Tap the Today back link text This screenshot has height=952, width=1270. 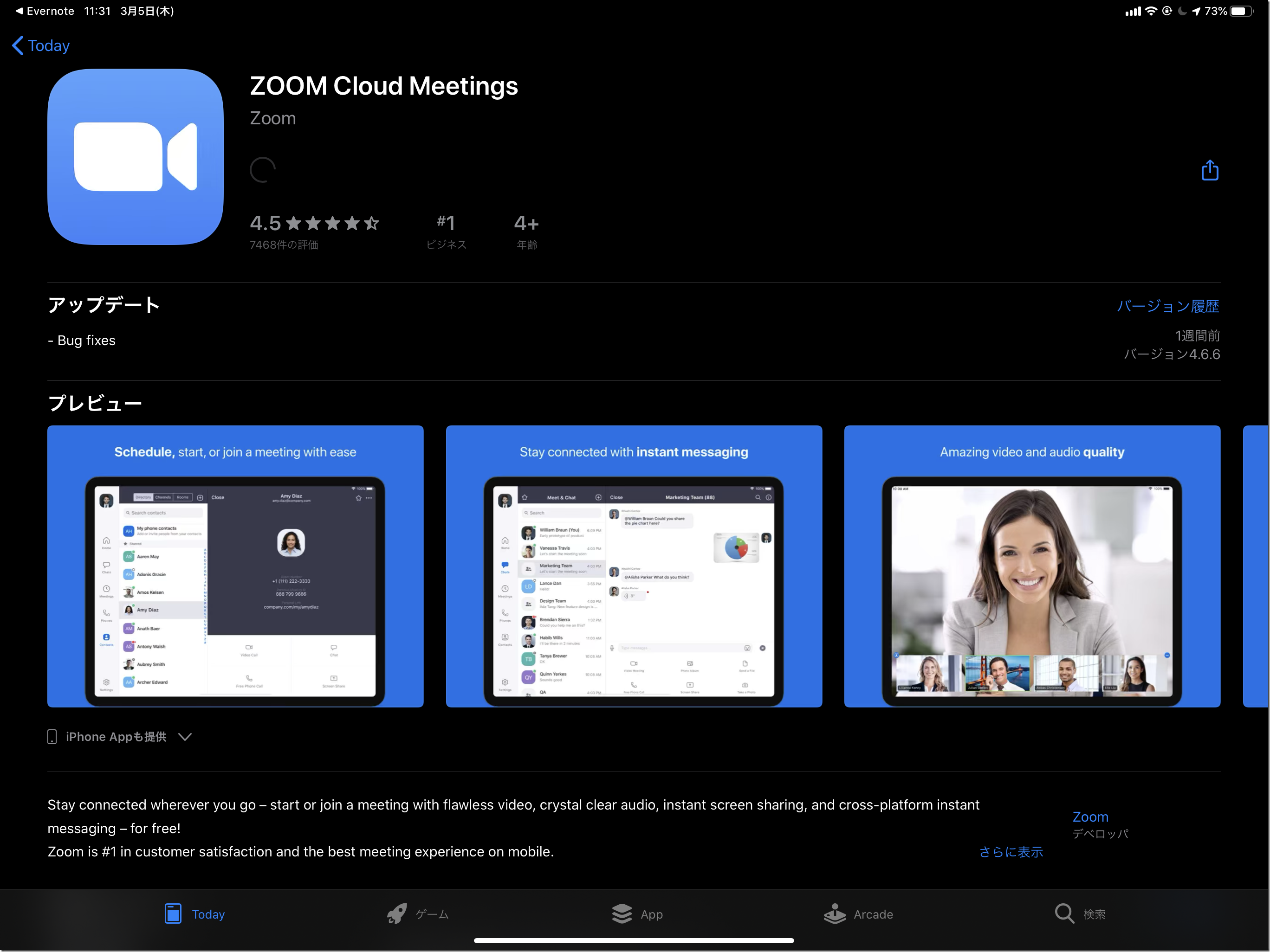(x=49, y=45)
